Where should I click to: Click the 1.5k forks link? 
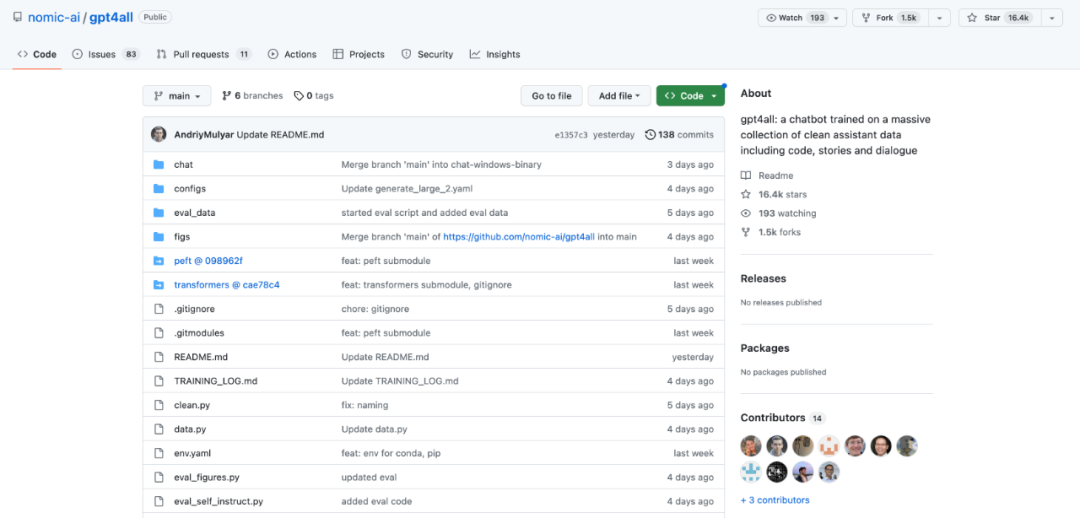pos(780,232)
